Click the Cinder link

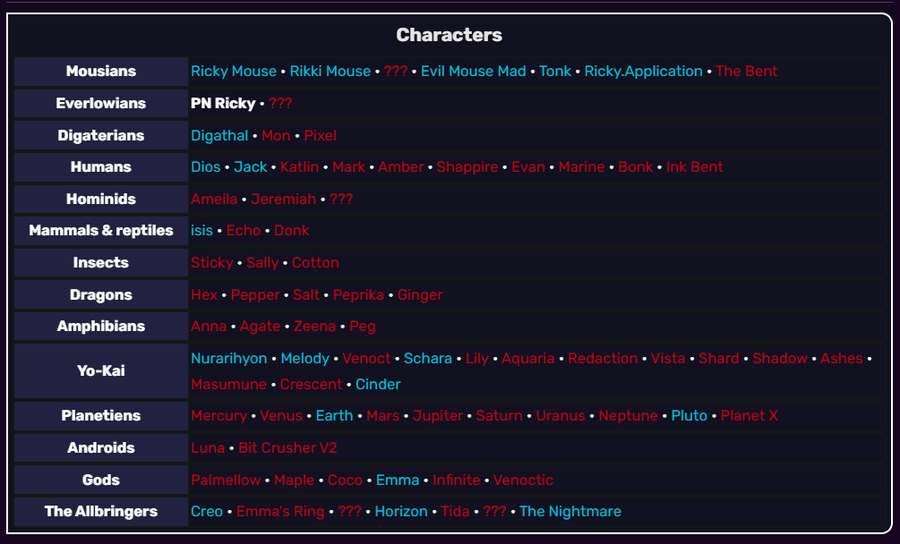pyautogui.click(x=378, y=384)
